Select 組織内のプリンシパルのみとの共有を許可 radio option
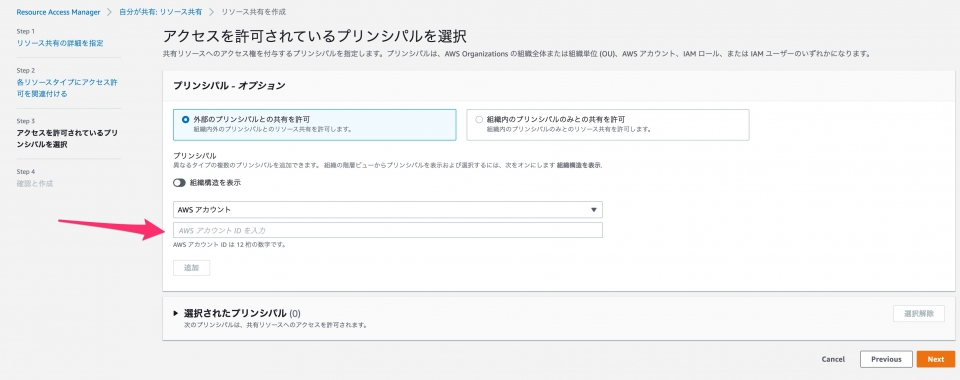This screenshot has width=960, height=380. [479, 119]
